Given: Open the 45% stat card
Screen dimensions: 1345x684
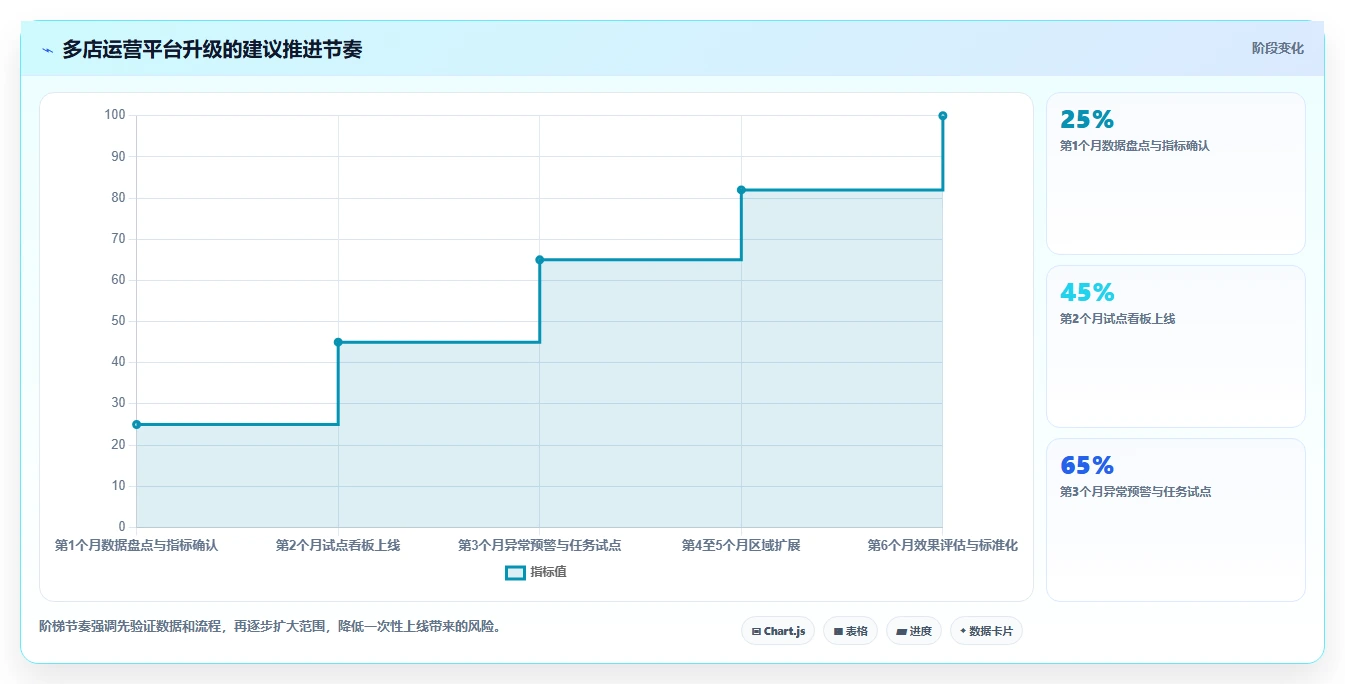Looking at the screenshot, I should pos(1176,347).
